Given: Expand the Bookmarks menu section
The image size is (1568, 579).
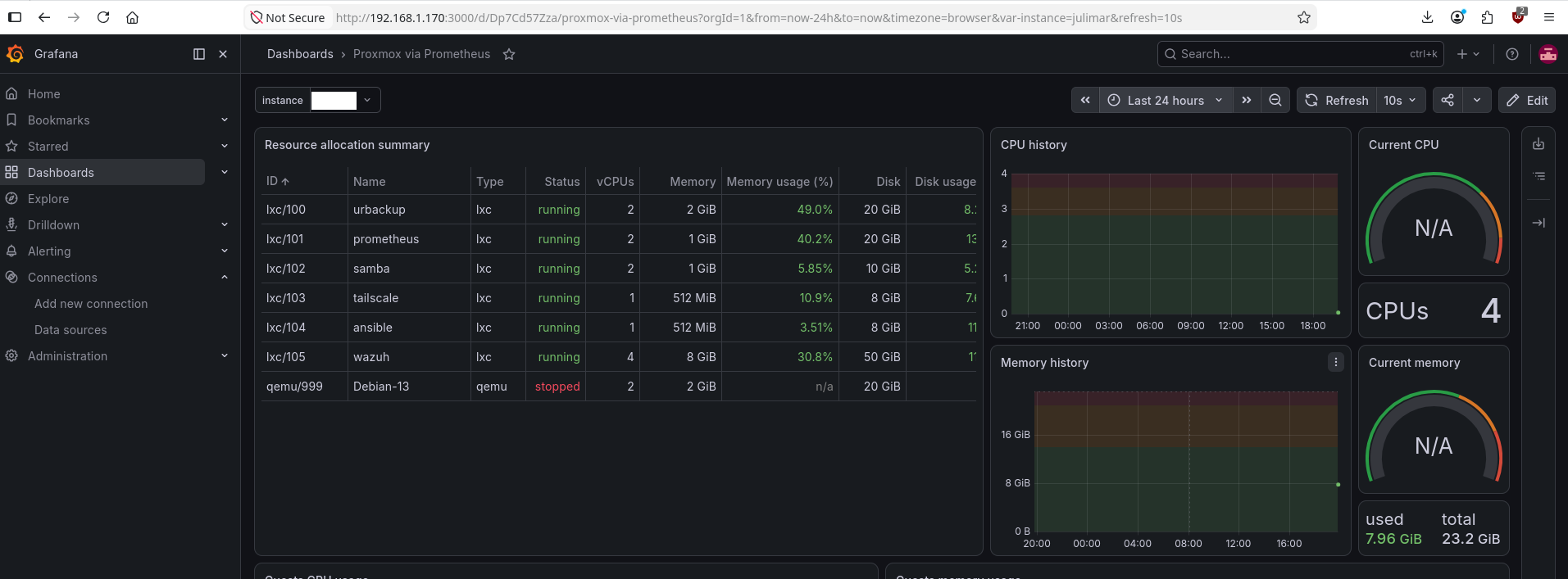Looking at the screenshot, I should [224, 120].
